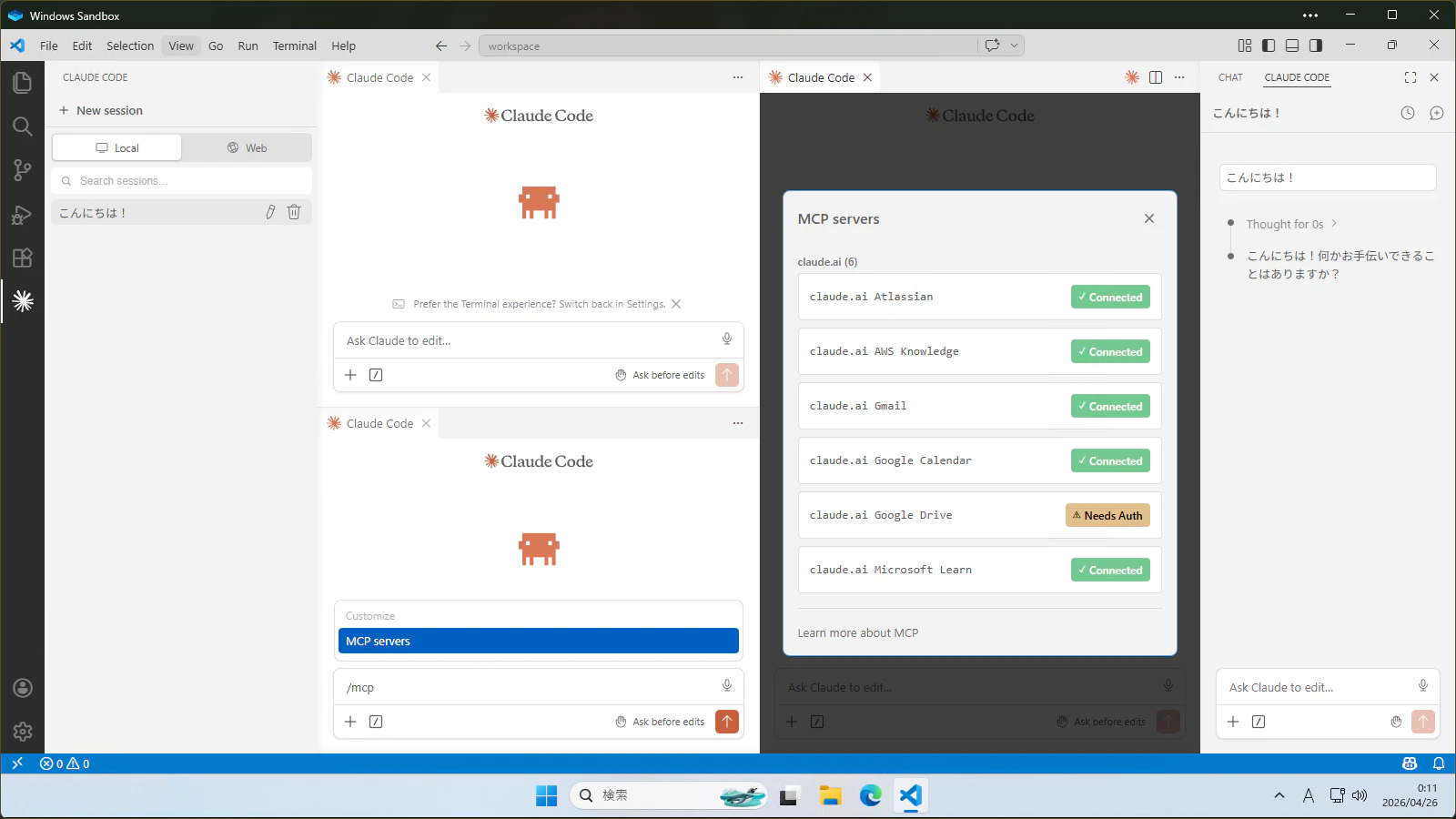
Task: Click workspace command center search box
Action: (x=730, y=45)
